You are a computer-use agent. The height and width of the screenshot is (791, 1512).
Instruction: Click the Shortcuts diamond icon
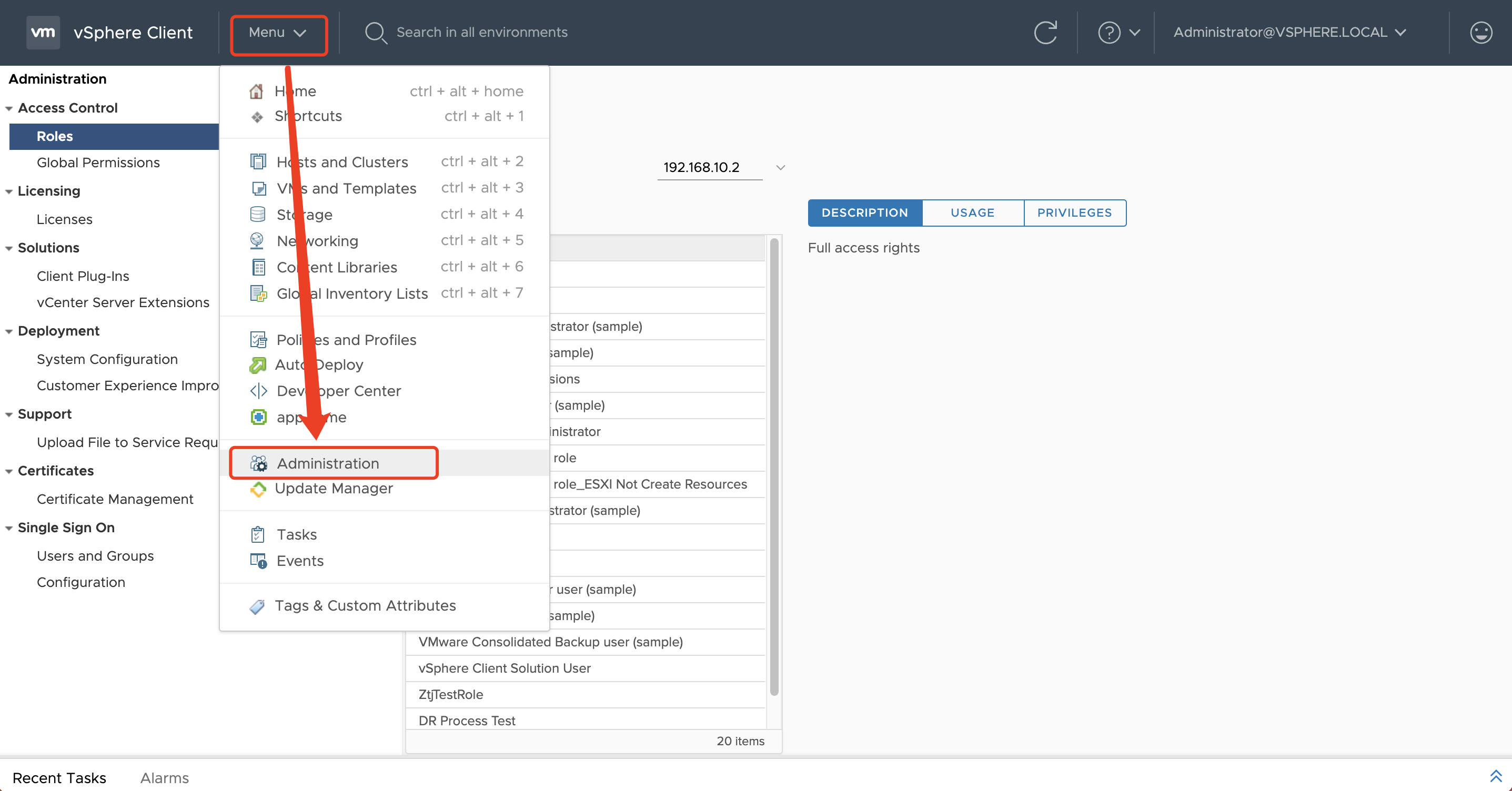coord(257,117)
